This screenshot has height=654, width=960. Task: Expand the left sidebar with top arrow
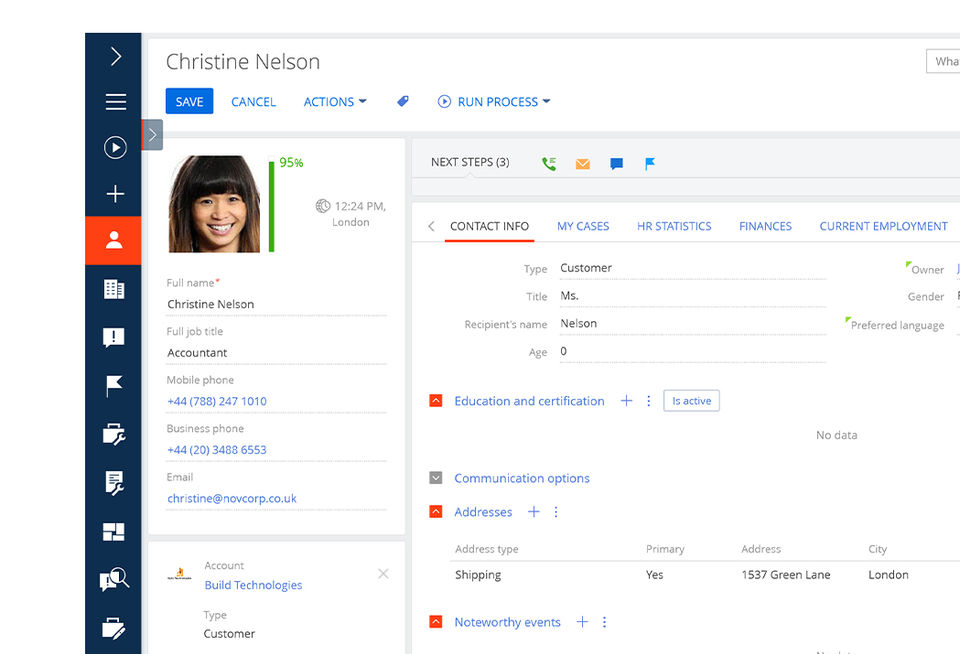pos(115,57)
